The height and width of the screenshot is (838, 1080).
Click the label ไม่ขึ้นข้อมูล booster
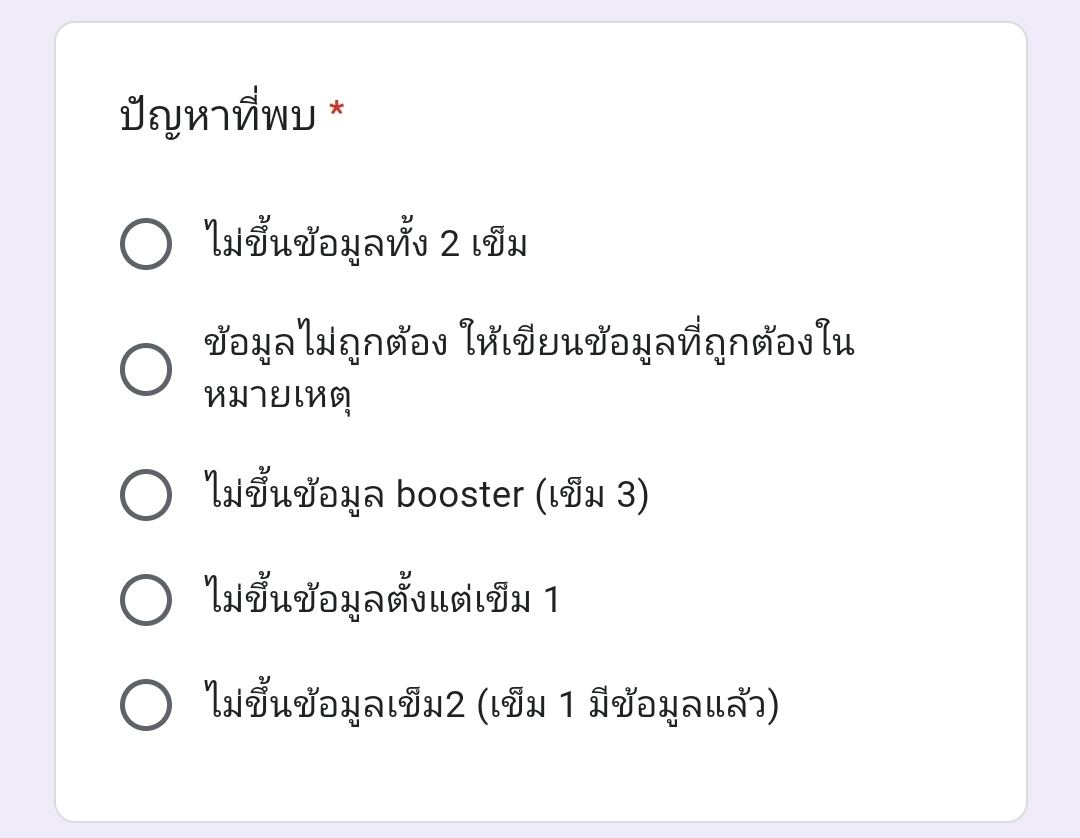click(364, 493)
